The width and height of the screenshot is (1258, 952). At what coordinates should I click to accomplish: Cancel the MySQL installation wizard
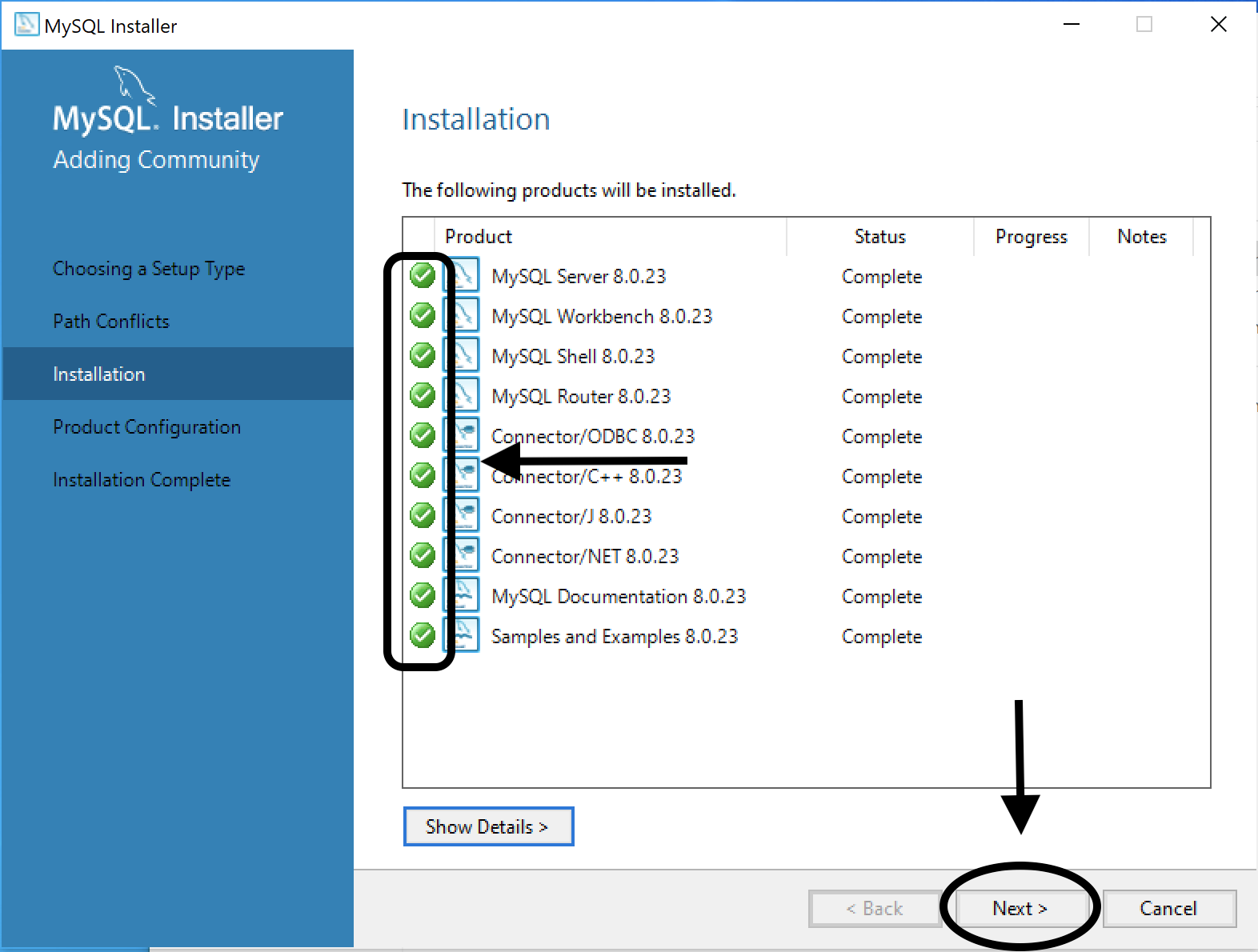tap(1169, 909)
